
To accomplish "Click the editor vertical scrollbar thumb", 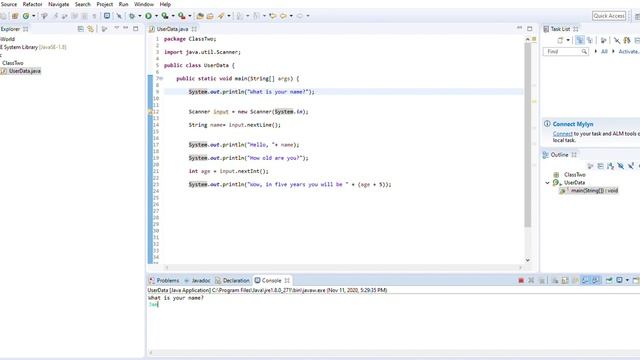I will coord(527,135).
